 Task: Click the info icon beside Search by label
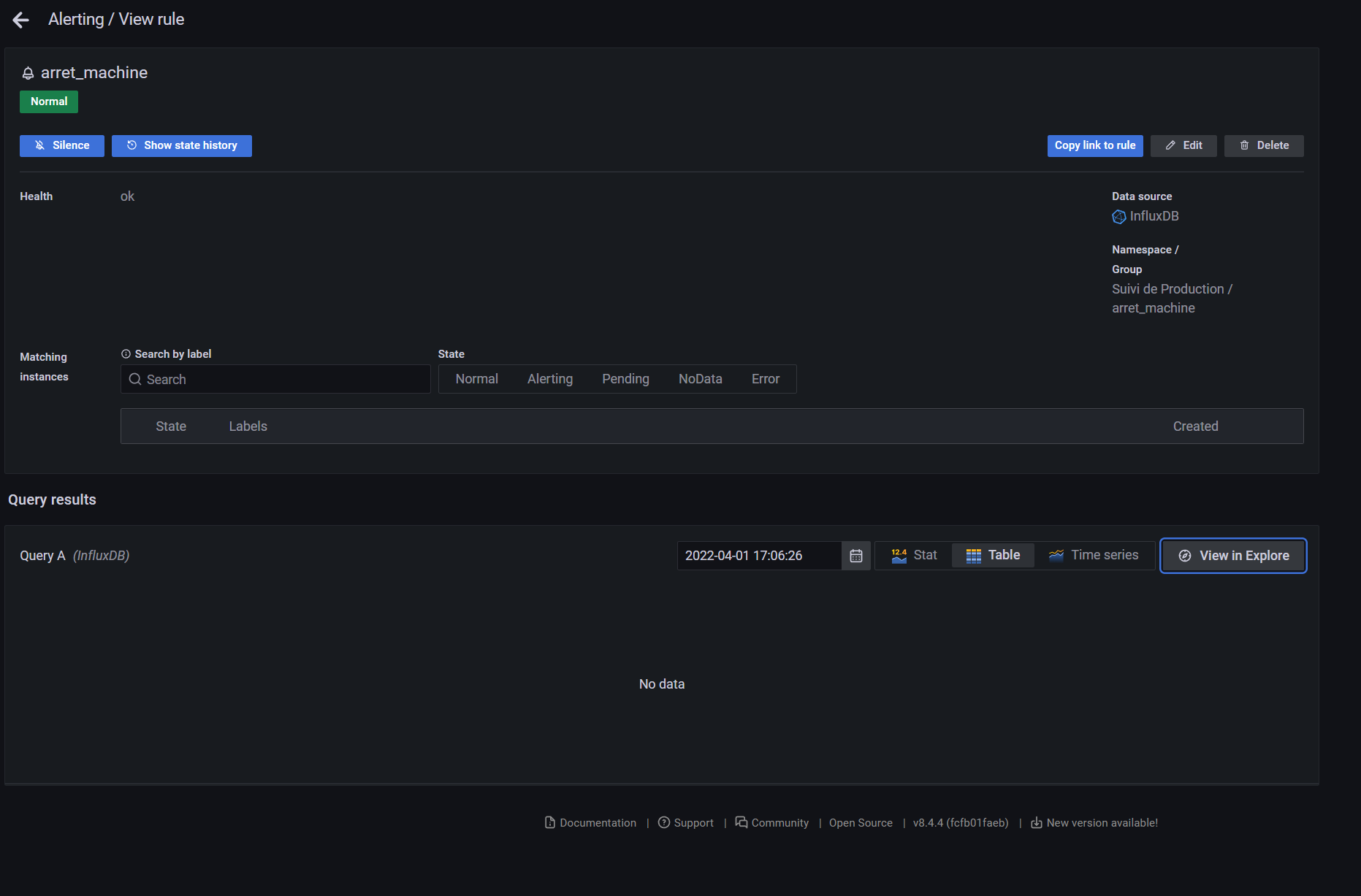pyautogui.click(x=126, y=354)
